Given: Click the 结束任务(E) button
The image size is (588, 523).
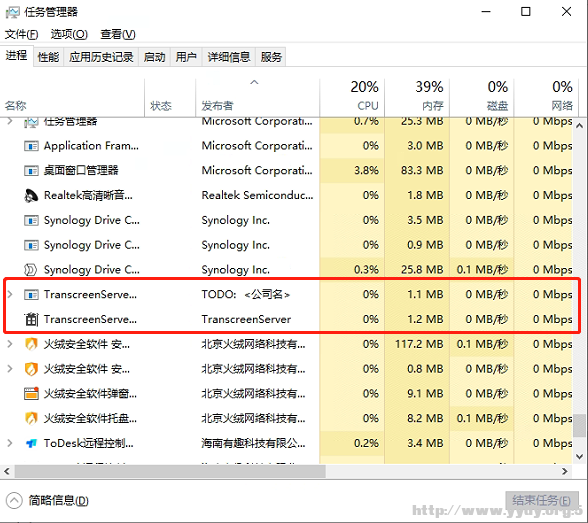Looking at the screenshot, I should click(542, 501).
